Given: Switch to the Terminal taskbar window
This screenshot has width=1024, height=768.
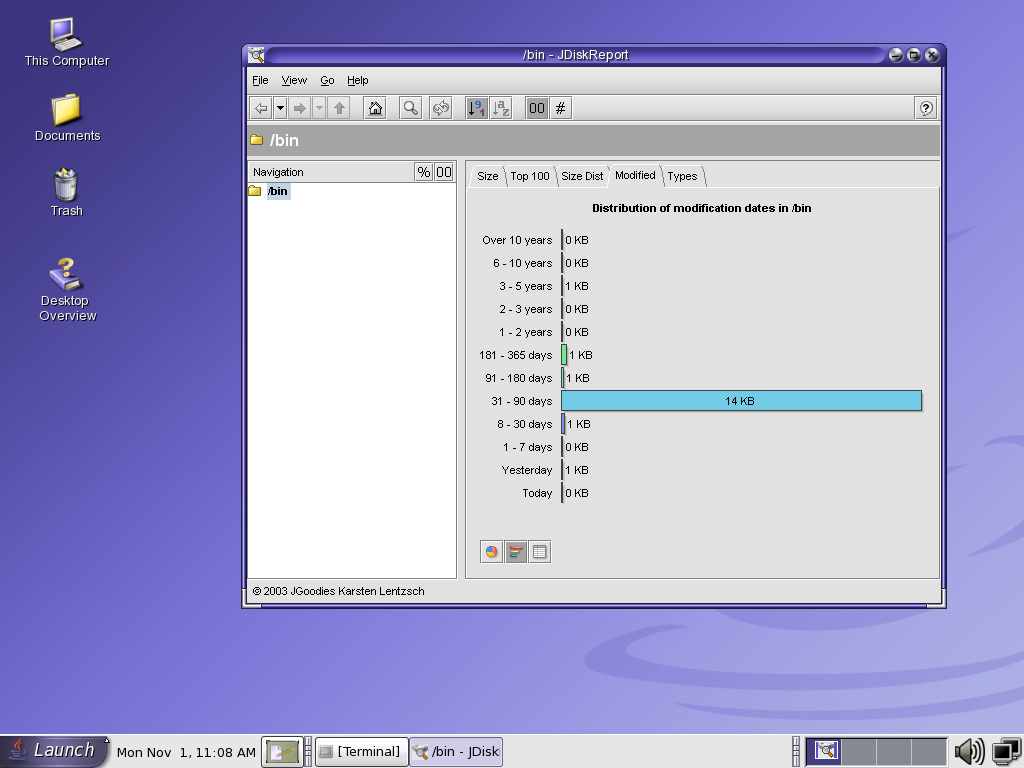Looking at the screenshot, I should (x=362, y=752).
